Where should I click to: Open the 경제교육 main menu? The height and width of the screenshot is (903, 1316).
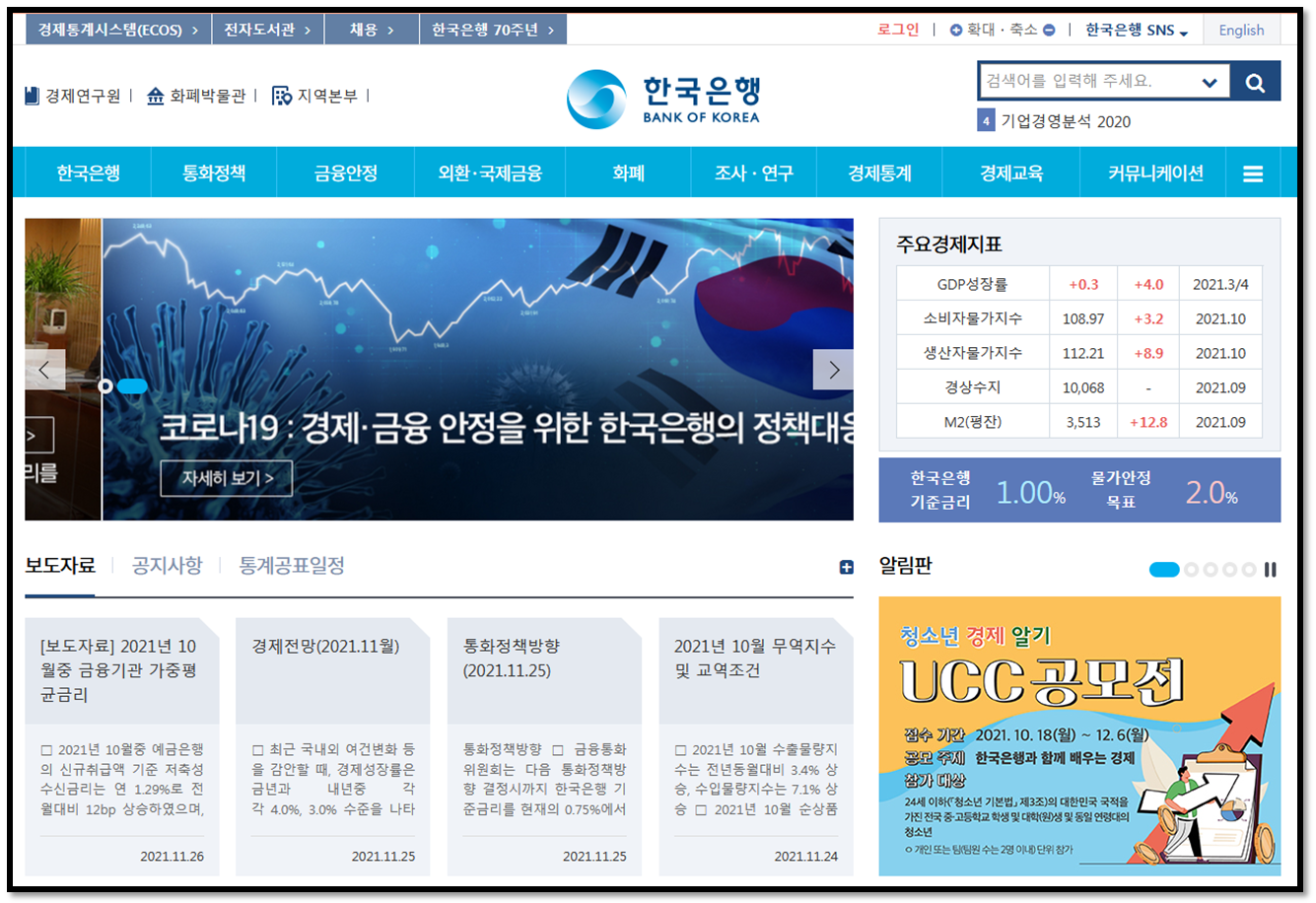pos(1011,174)
